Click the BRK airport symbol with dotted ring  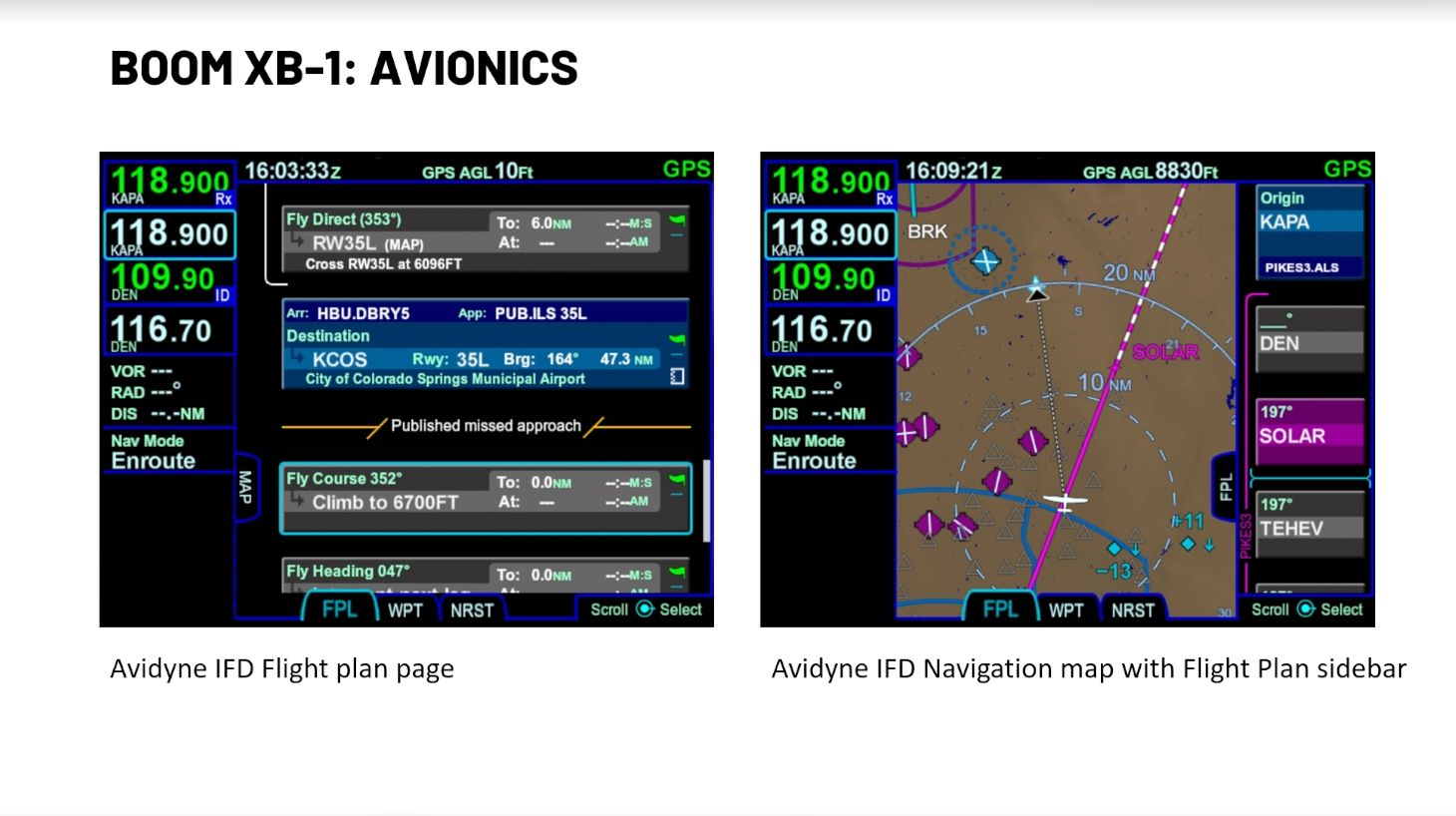(985, 261)
